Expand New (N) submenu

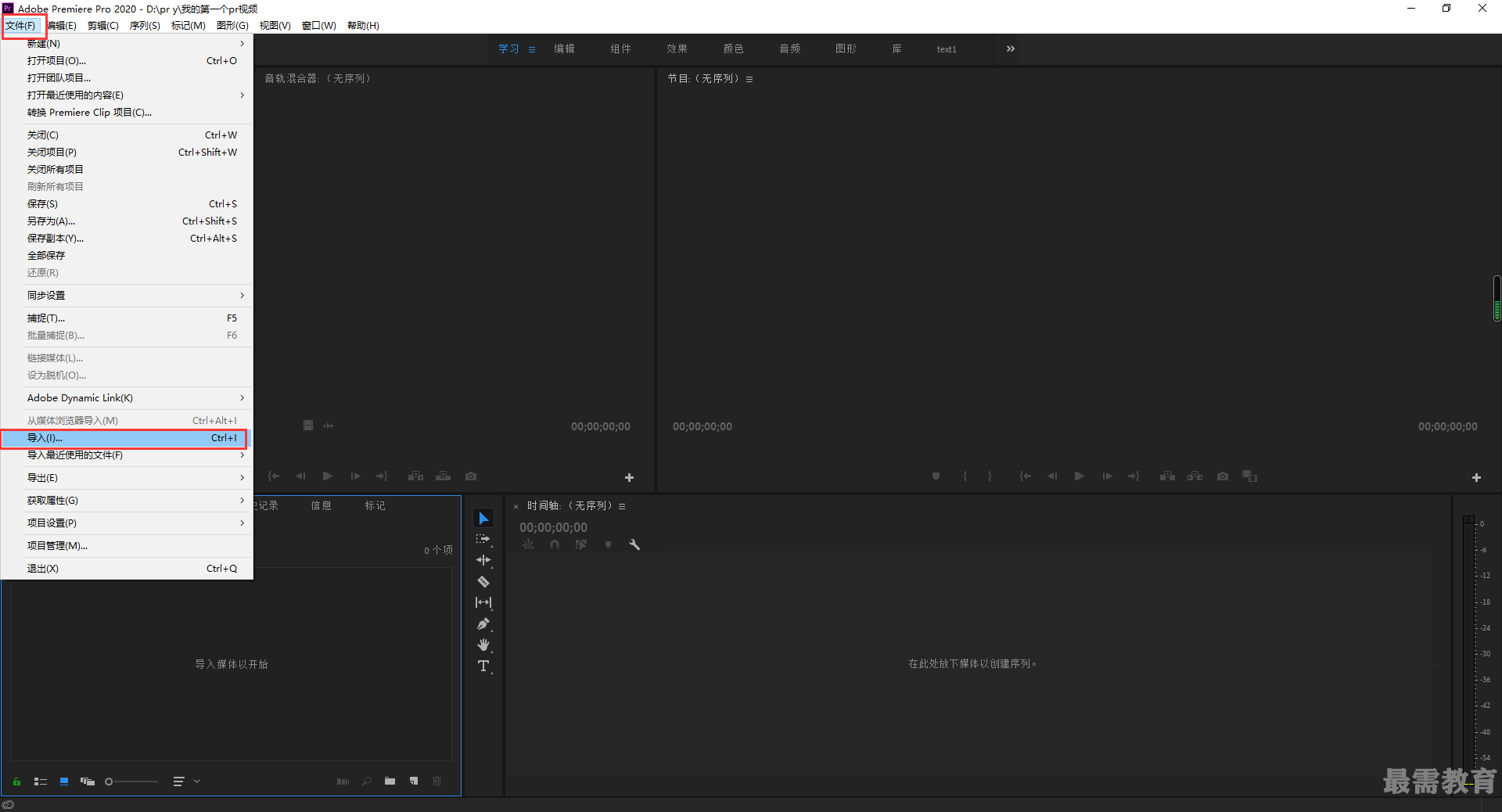127,44
